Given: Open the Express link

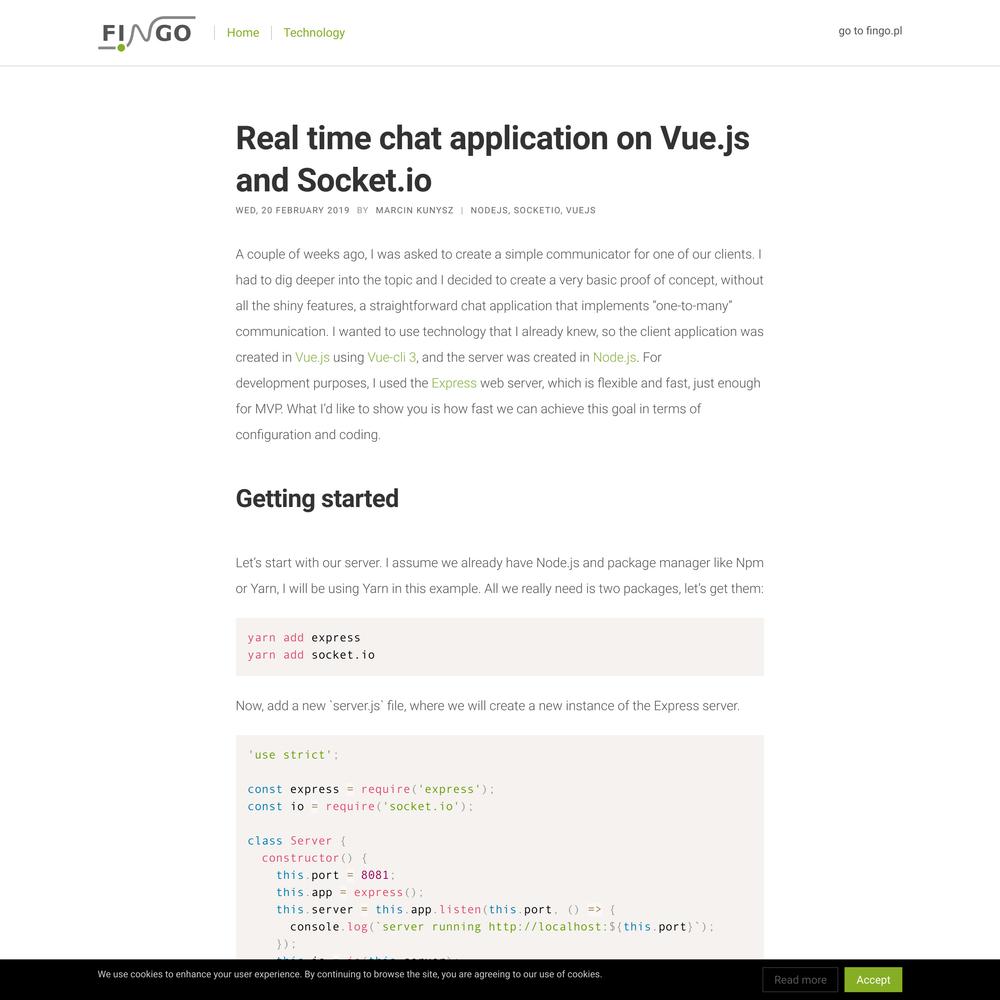Looking at the screenshot, I should point(453,383).
